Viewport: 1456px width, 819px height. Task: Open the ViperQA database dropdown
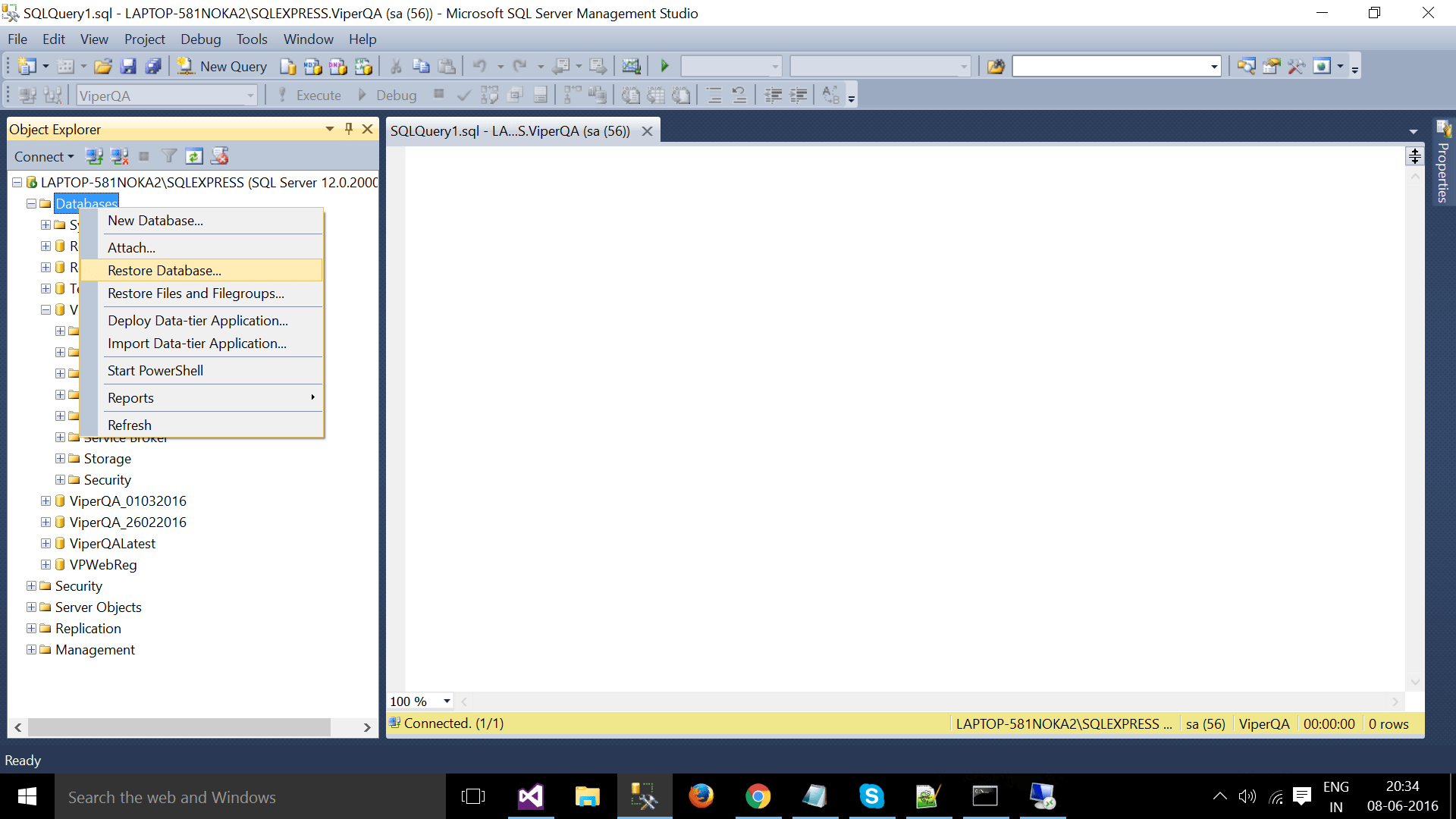[x=250, y=96]
